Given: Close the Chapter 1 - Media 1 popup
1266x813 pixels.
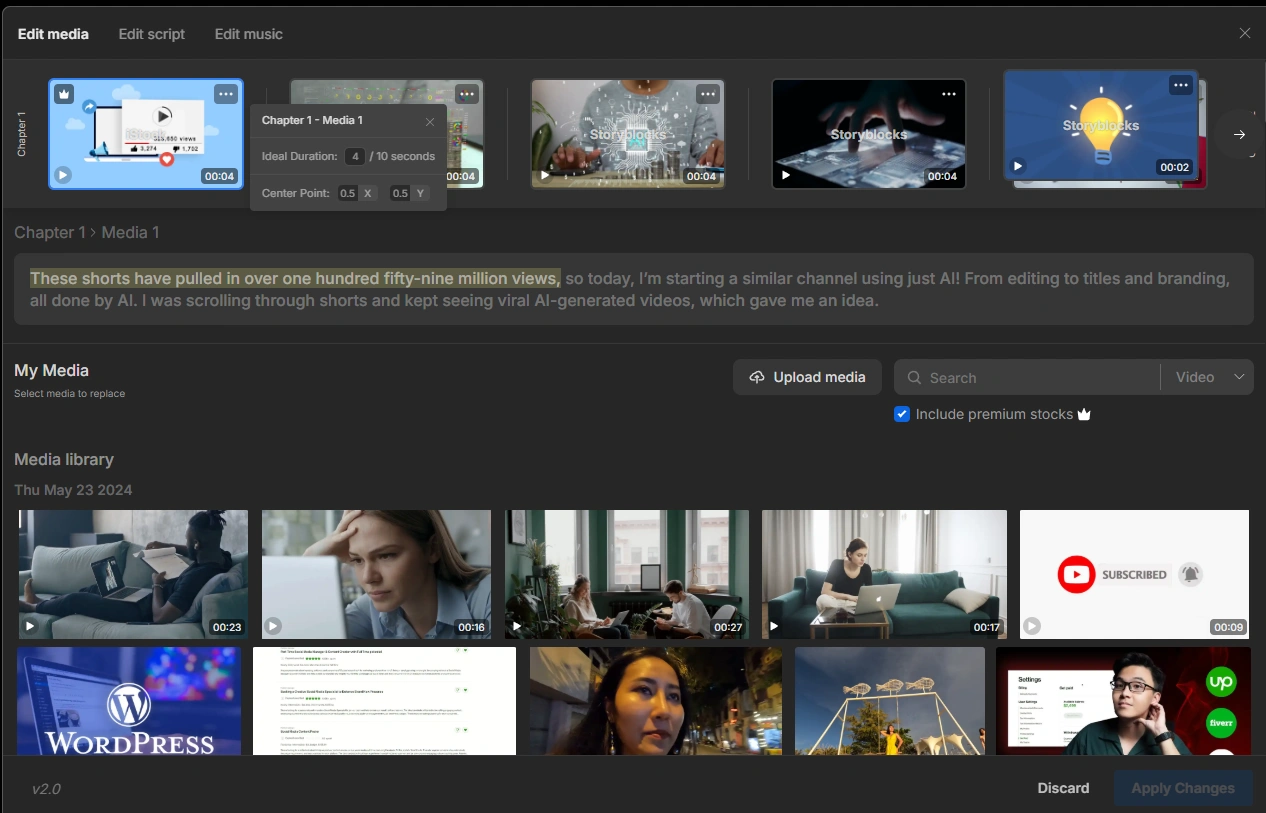Looking at the screenshot, I should point(430,121).
